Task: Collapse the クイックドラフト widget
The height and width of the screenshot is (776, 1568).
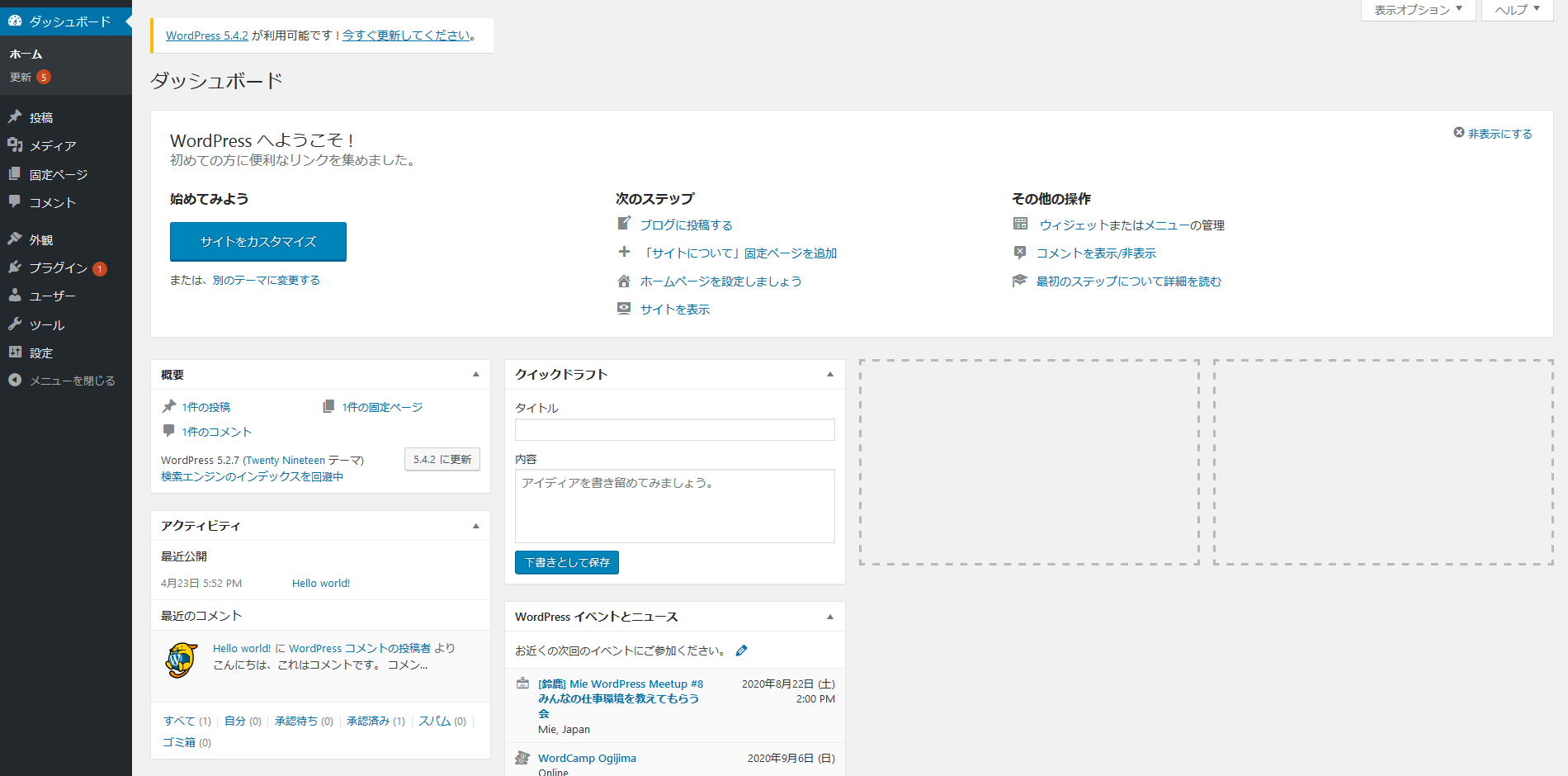Action: click(830, 375)
